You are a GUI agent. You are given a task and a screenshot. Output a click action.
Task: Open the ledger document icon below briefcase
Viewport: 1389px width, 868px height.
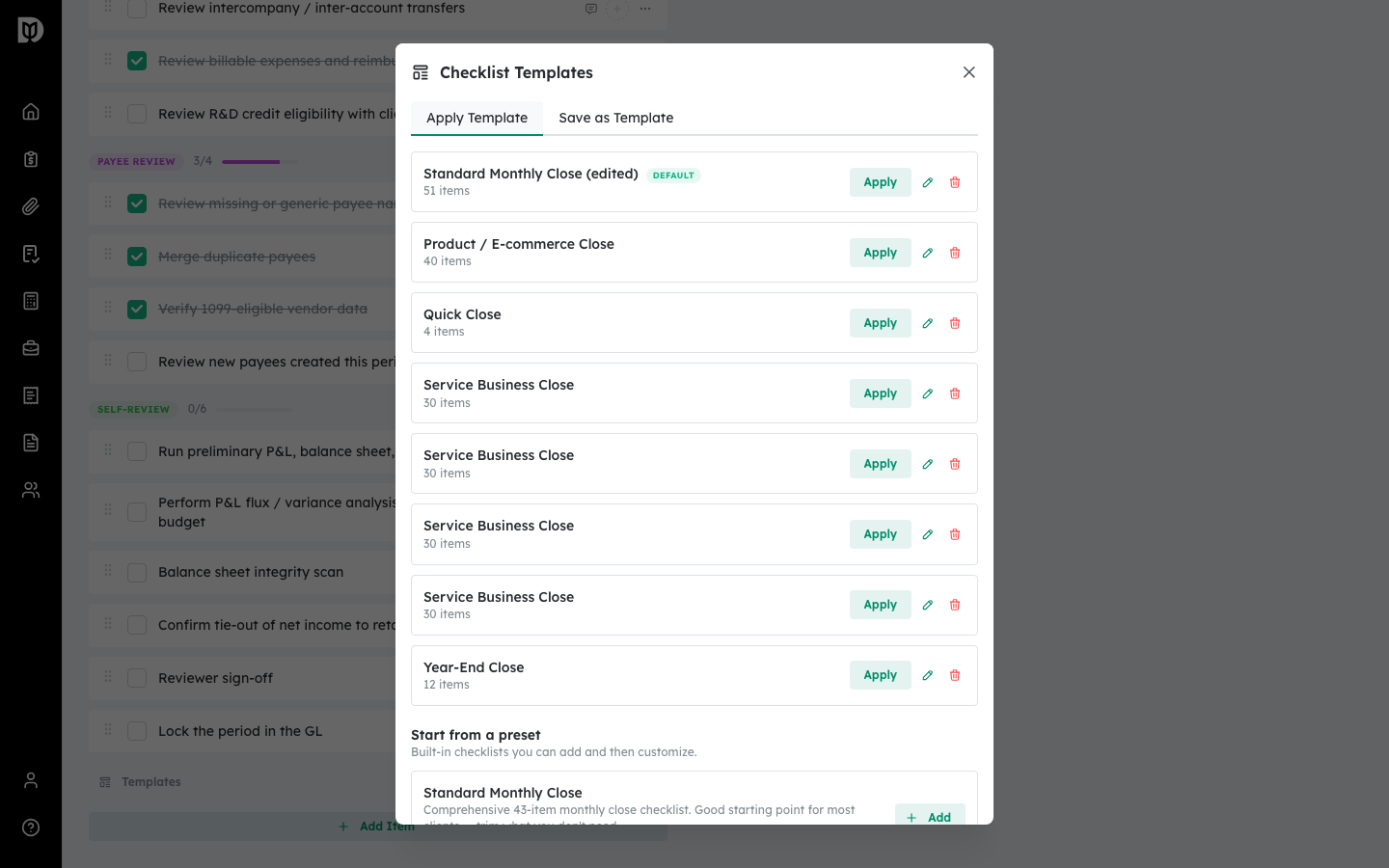coord(31,395)
